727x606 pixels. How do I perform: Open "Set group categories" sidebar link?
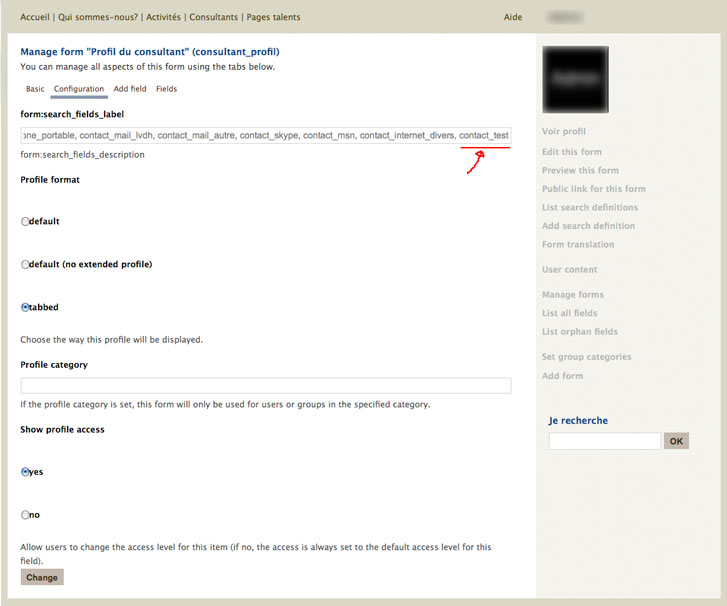click(587, 357)
